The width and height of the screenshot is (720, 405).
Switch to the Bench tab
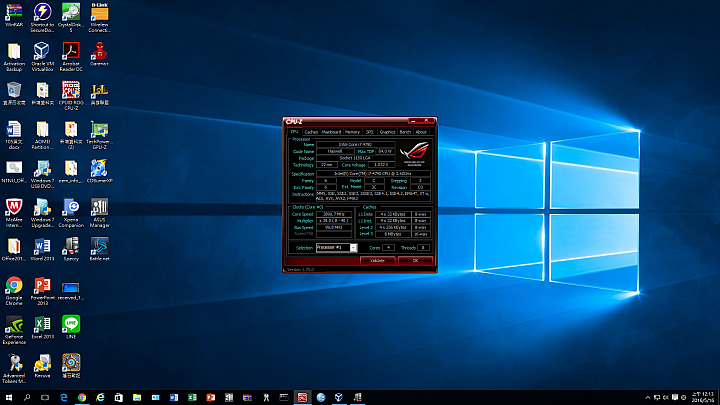[405, 131]
